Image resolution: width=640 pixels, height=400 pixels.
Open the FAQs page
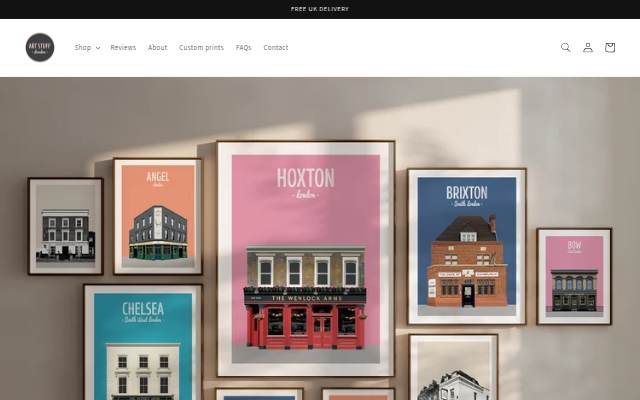pos(243,47)
